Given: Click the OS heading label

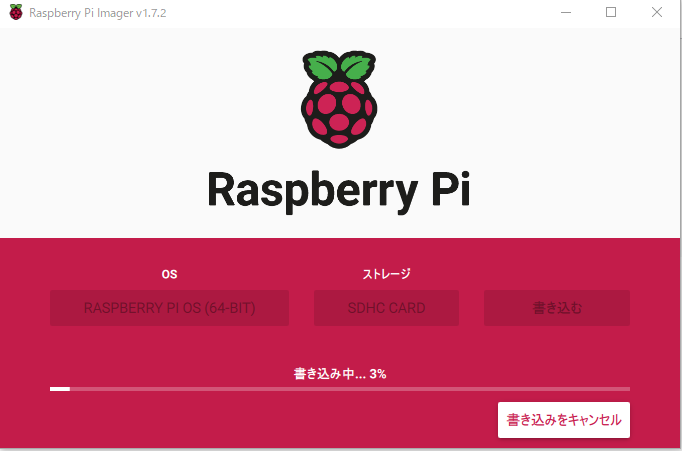Looking at the screenshot, I should pos(169,274).
